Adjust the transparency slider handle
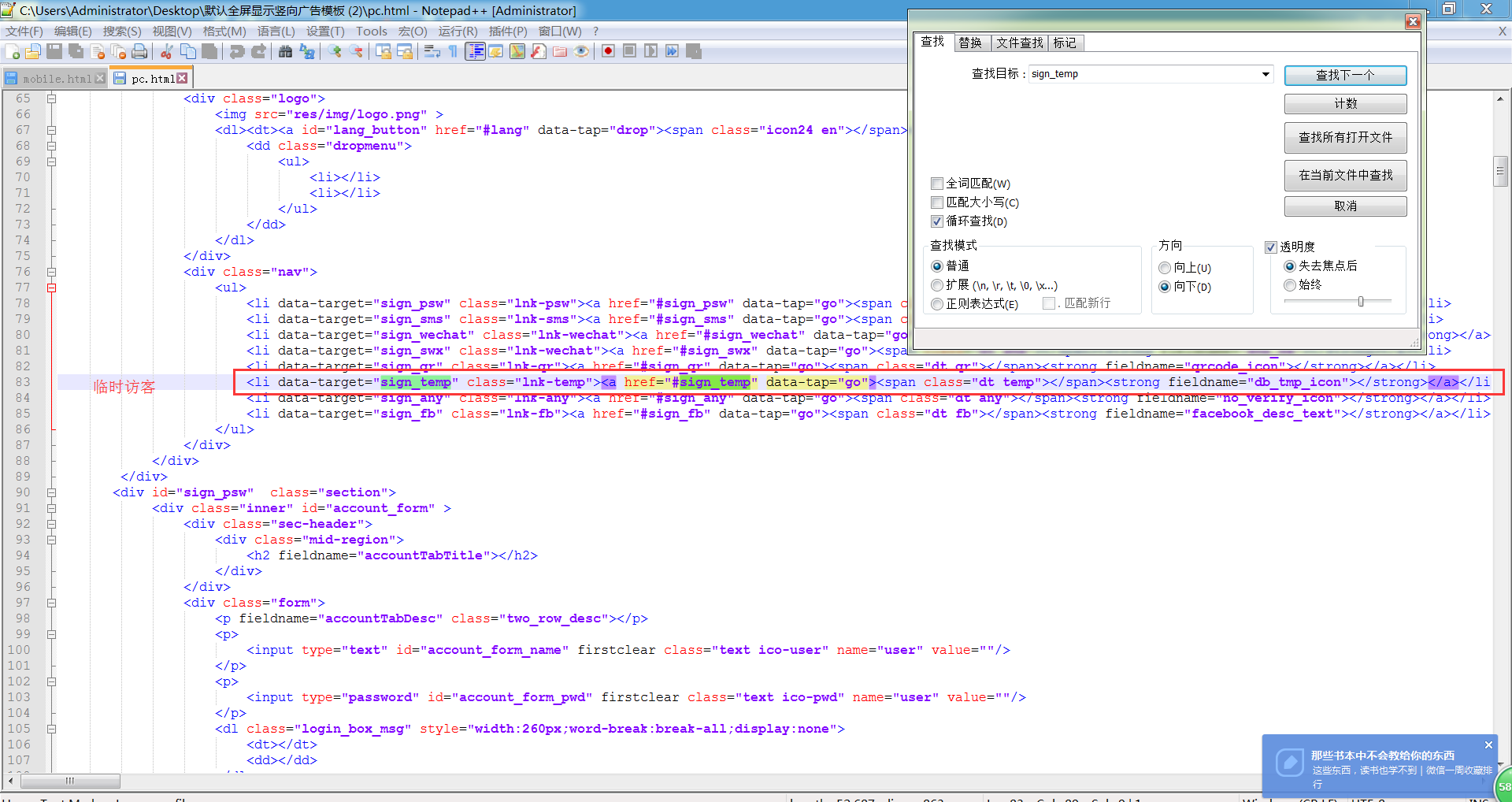The image size is (1512, 802). tap(1360, 302)
